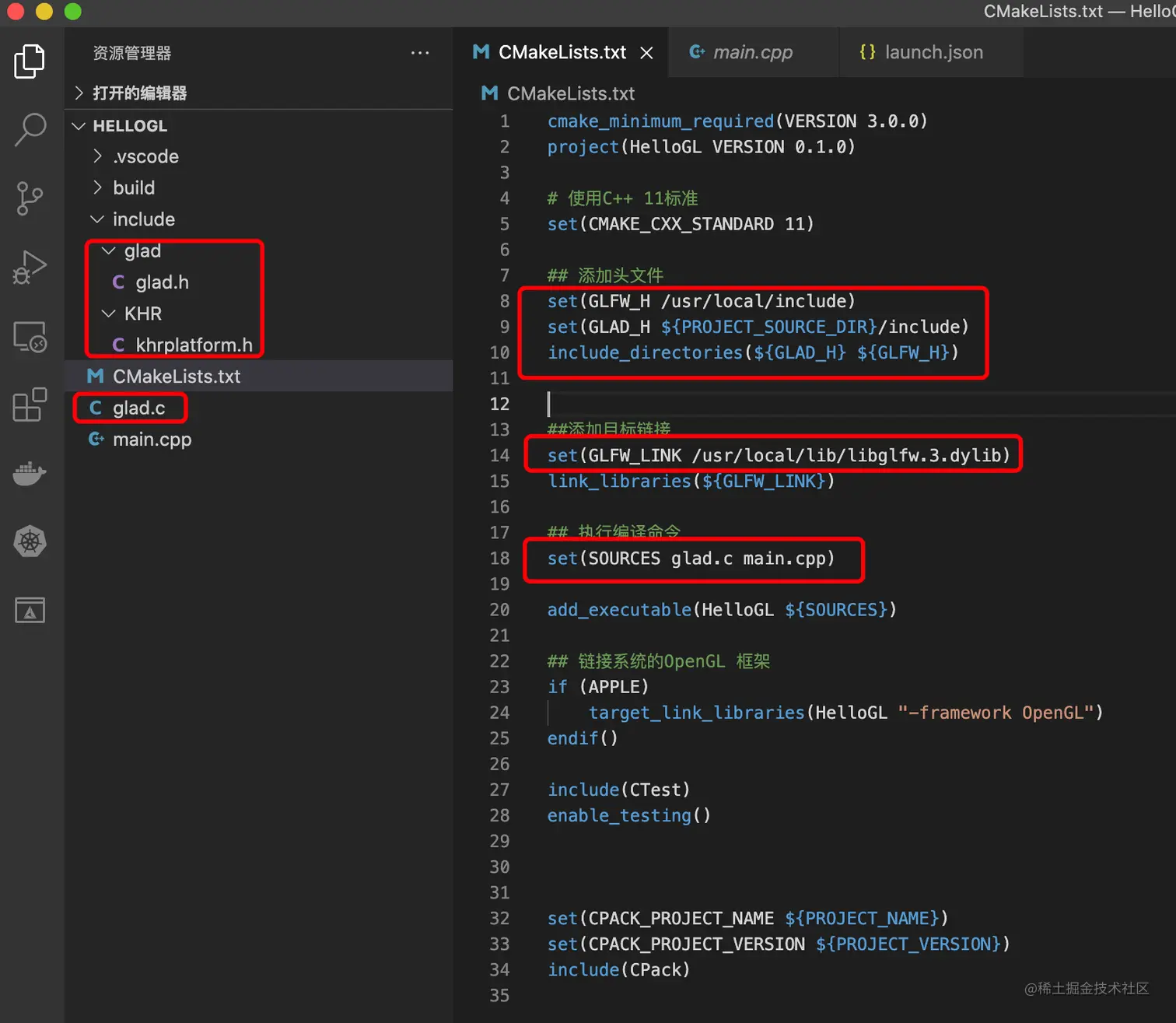Click the link_libraries(${GLFW_LINK}) line
1176x1023 pixels.
pyautogui.click(x=691, y=481)
